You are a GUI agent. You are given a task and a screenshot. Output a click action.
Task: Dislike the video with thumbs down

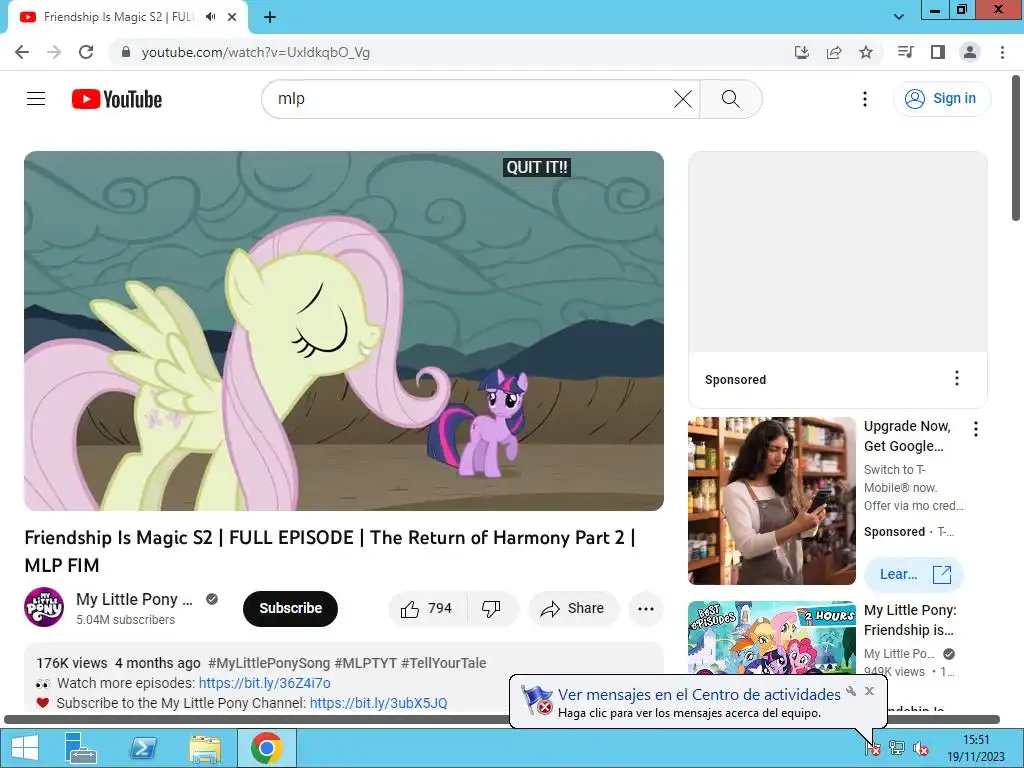point(492,609)
